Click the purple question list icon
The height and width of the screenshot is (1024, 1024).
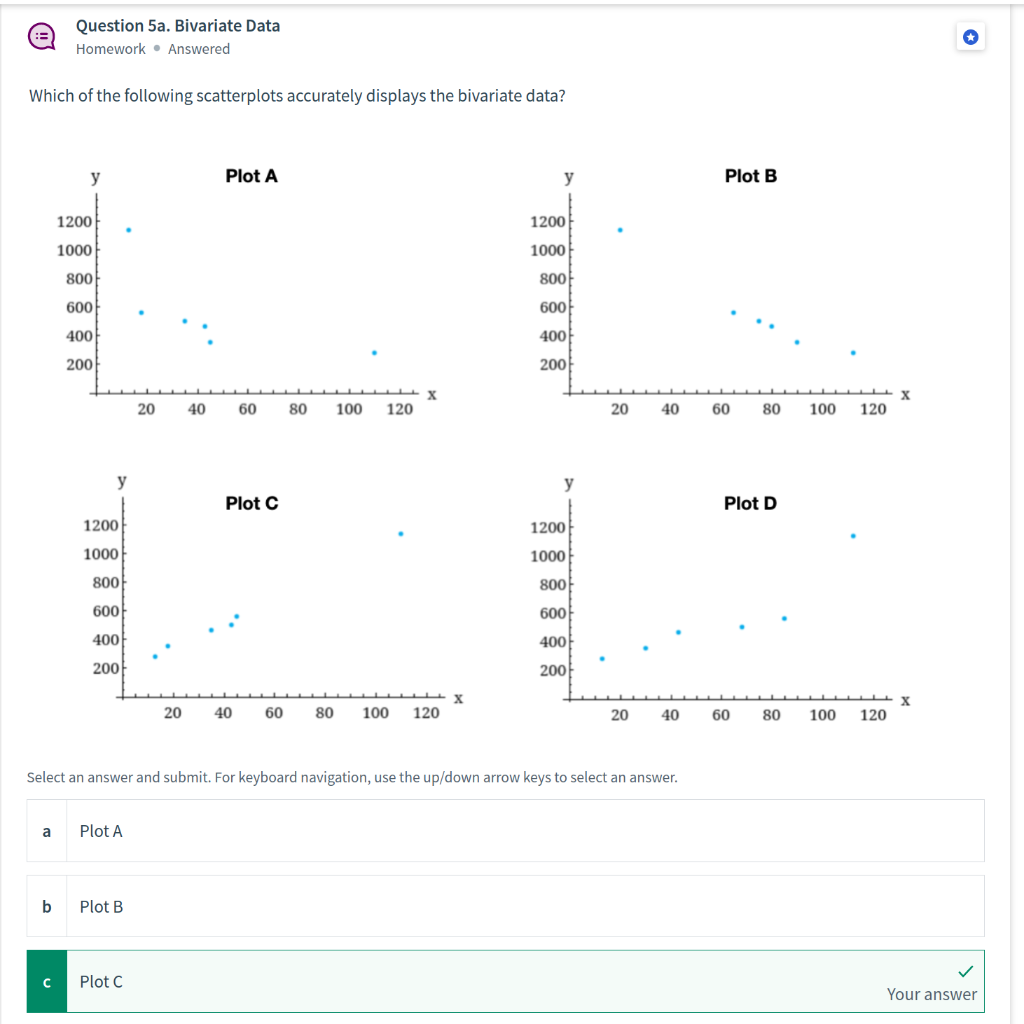pyautogui.click(x=42, y=37)
